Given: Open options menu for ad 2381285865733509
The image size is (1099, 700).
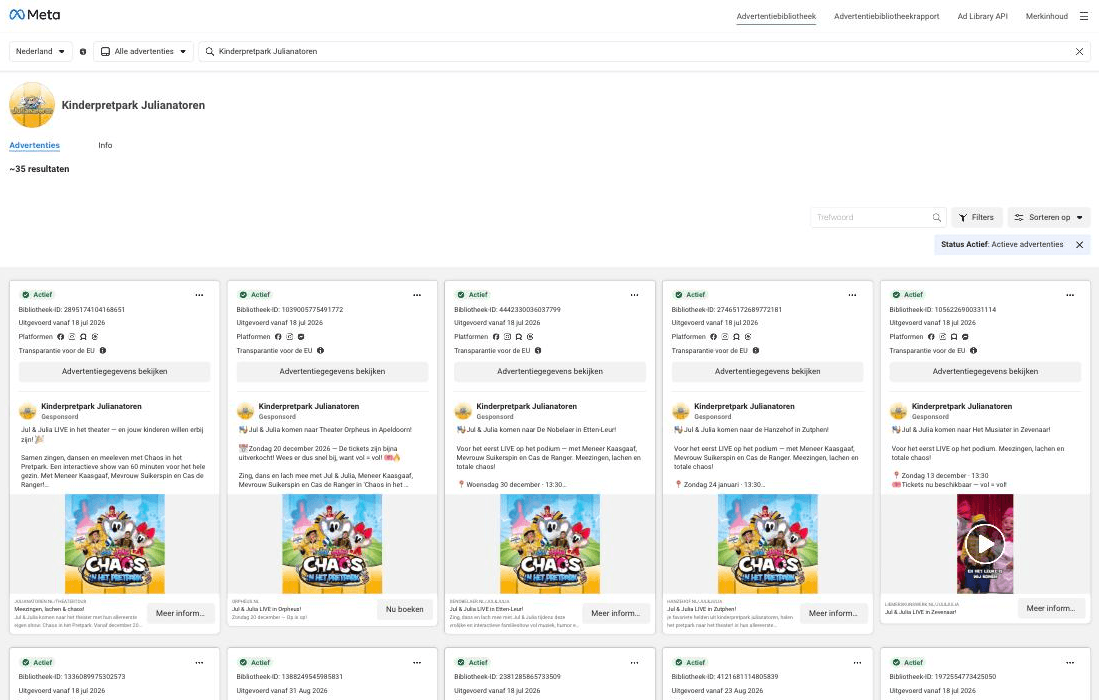Looking at the screenshot, I should [634, 662].
